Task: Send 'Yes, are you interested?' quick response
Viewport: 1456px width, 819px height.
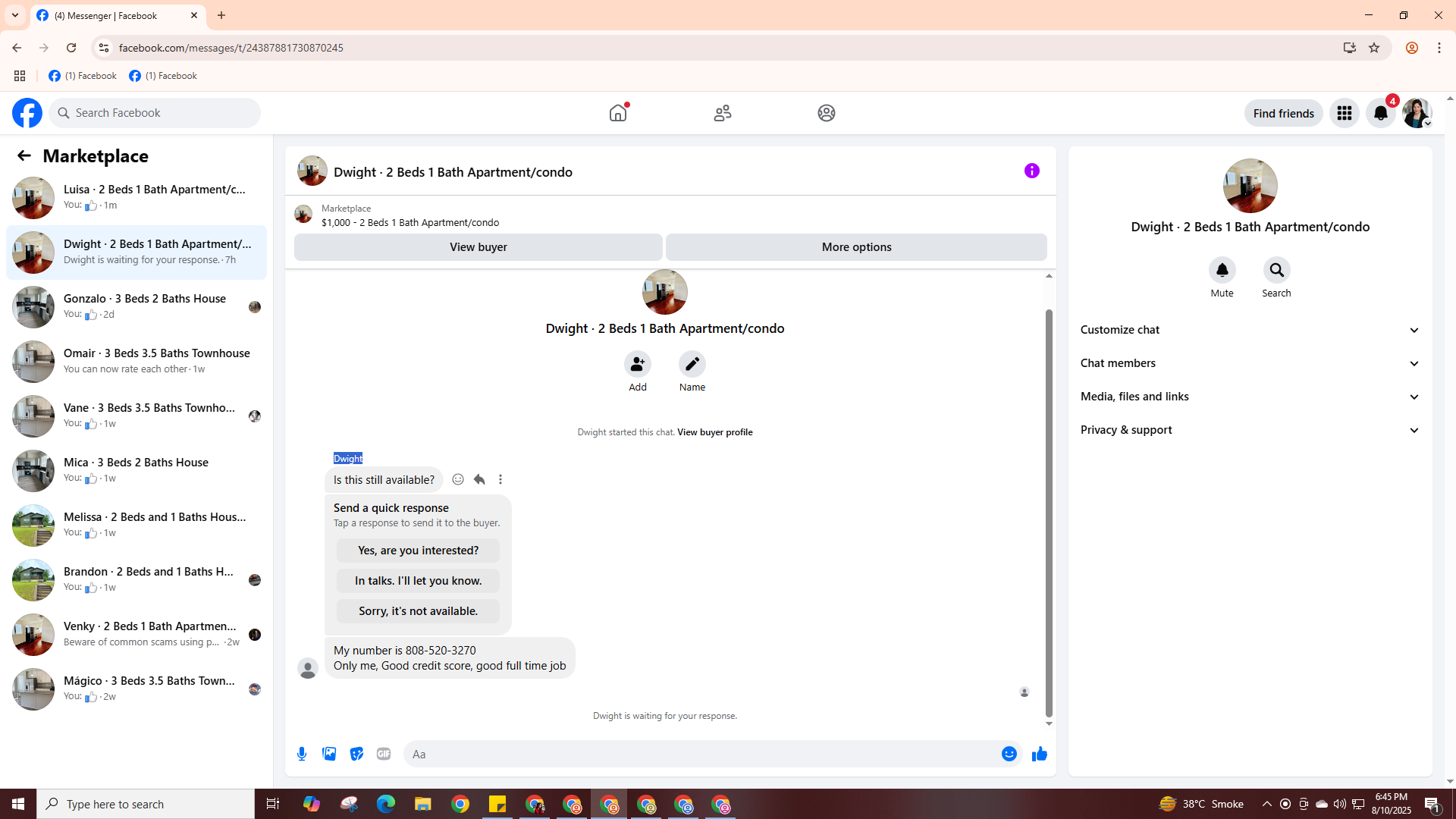Action: (418, 551)
